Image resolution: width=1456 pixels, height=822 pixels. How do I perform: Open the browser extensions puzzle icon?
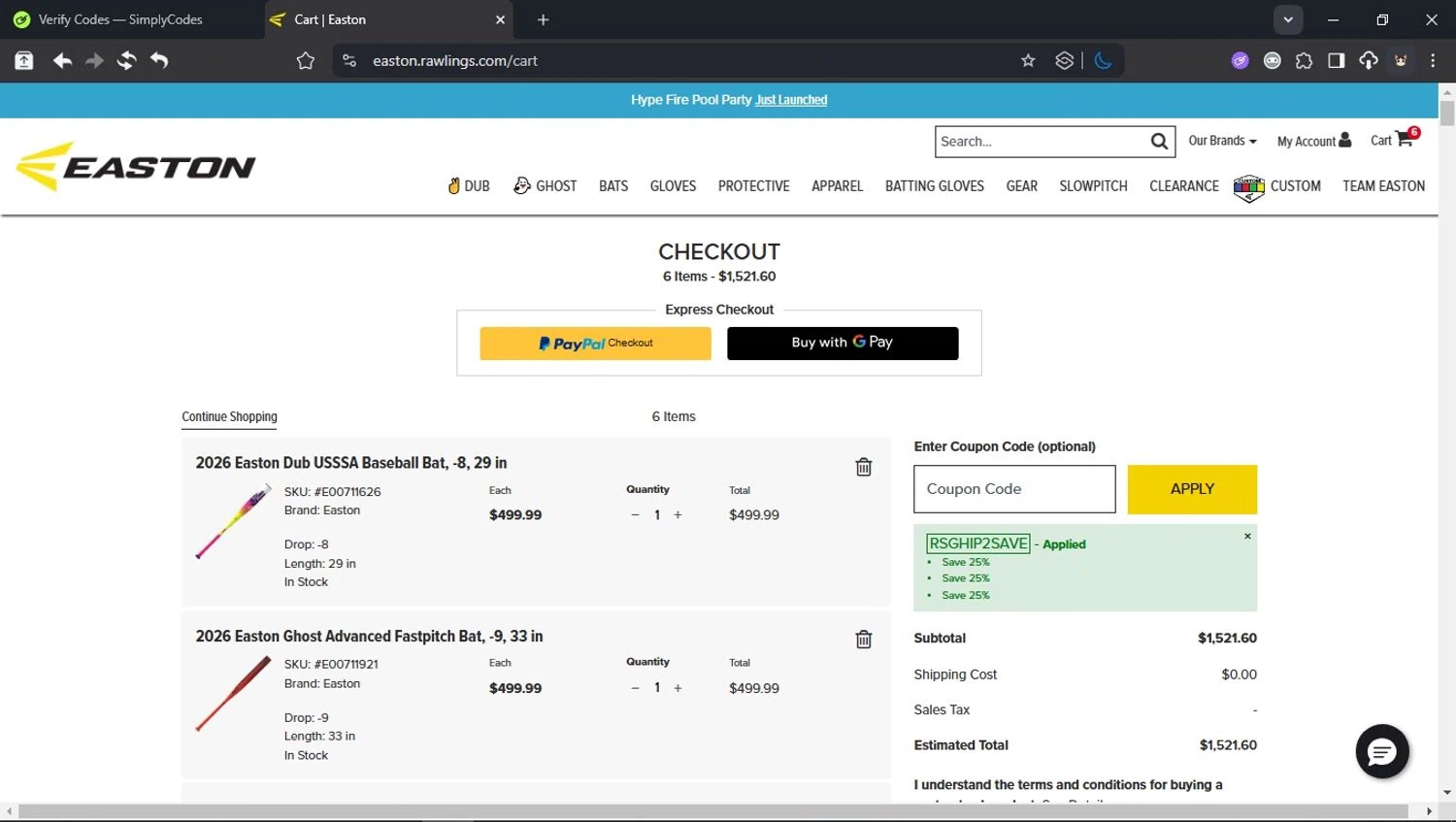click(x=1304, y=61)
